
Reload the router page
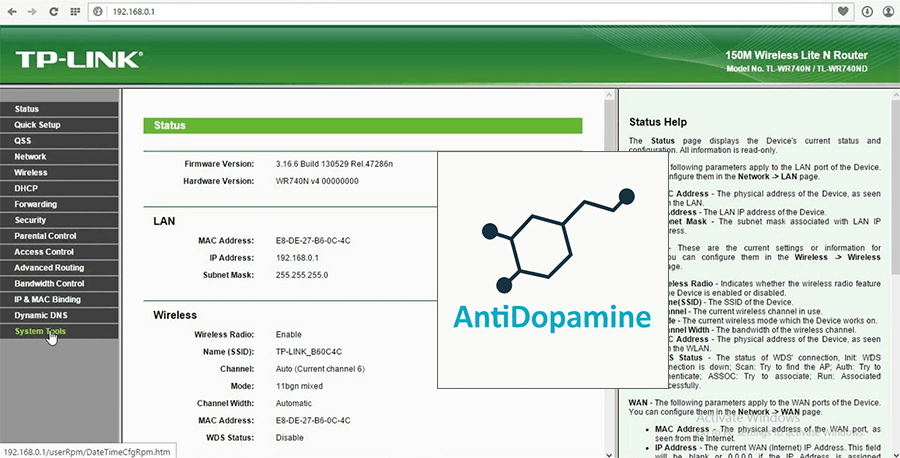53,11
